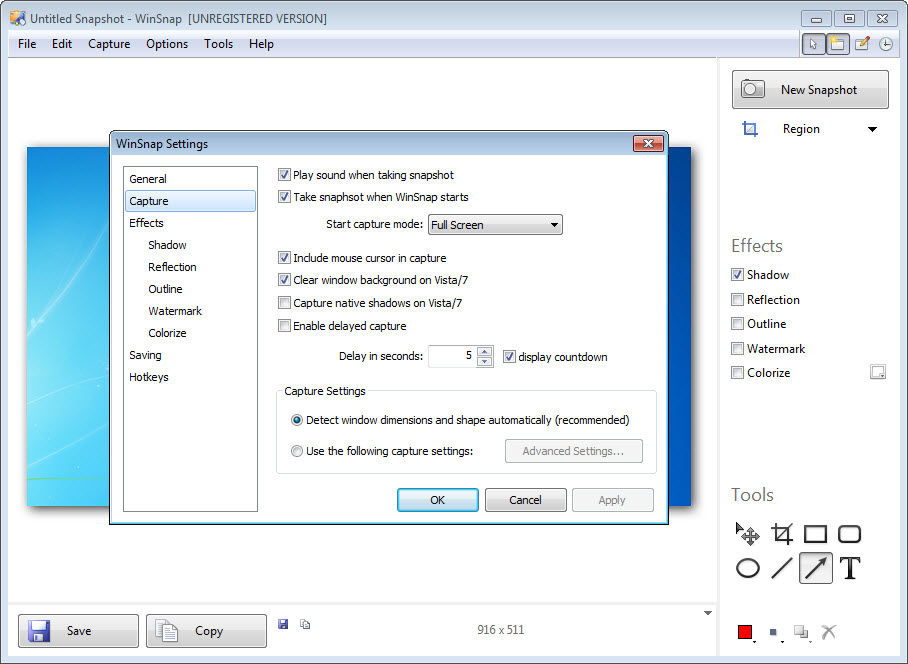Viewport: 908px width, 664px height.
Task: Open the Tools menu
Action: [218, 44]
